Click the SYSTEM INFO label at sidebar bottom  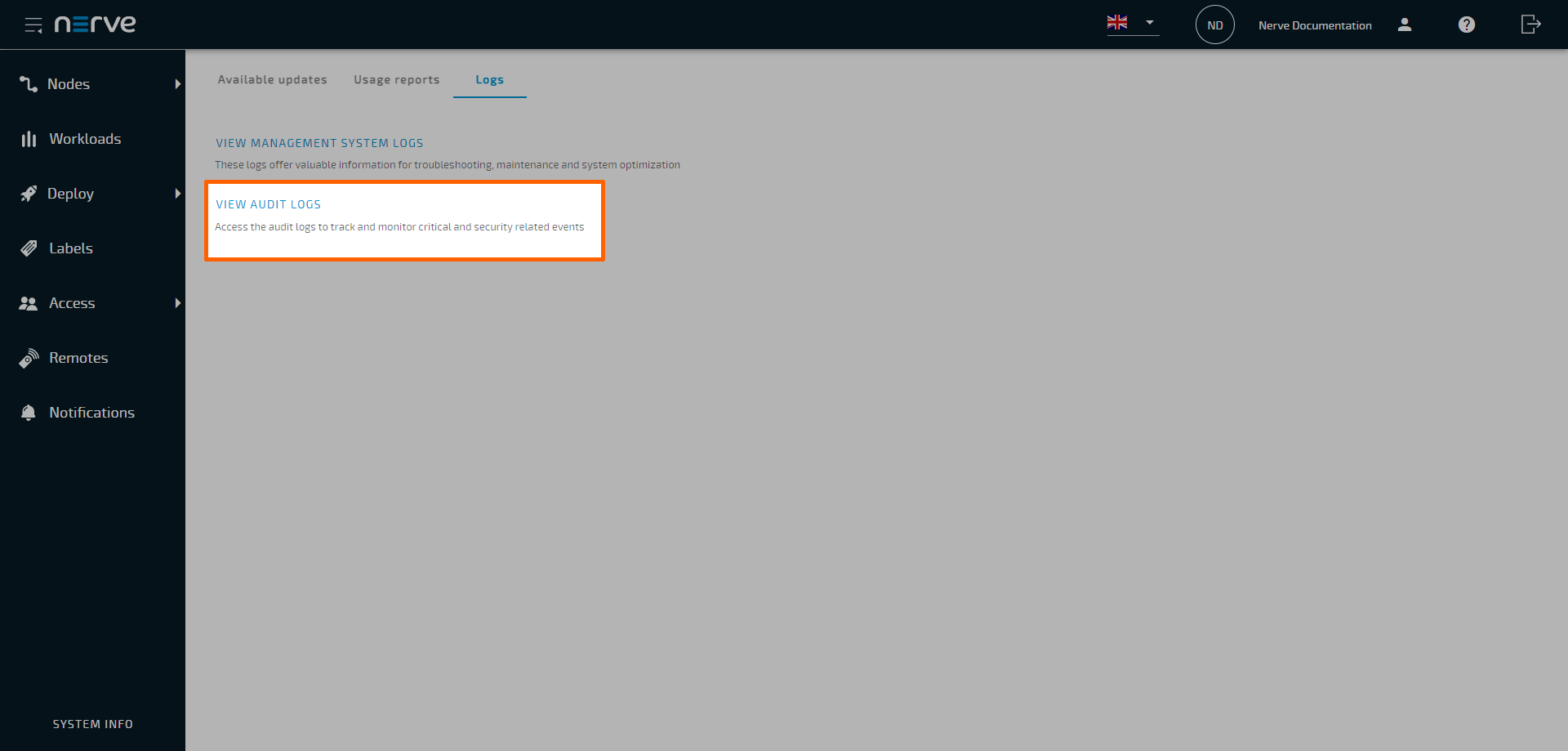pyautogui.click(x=92, y=723)
